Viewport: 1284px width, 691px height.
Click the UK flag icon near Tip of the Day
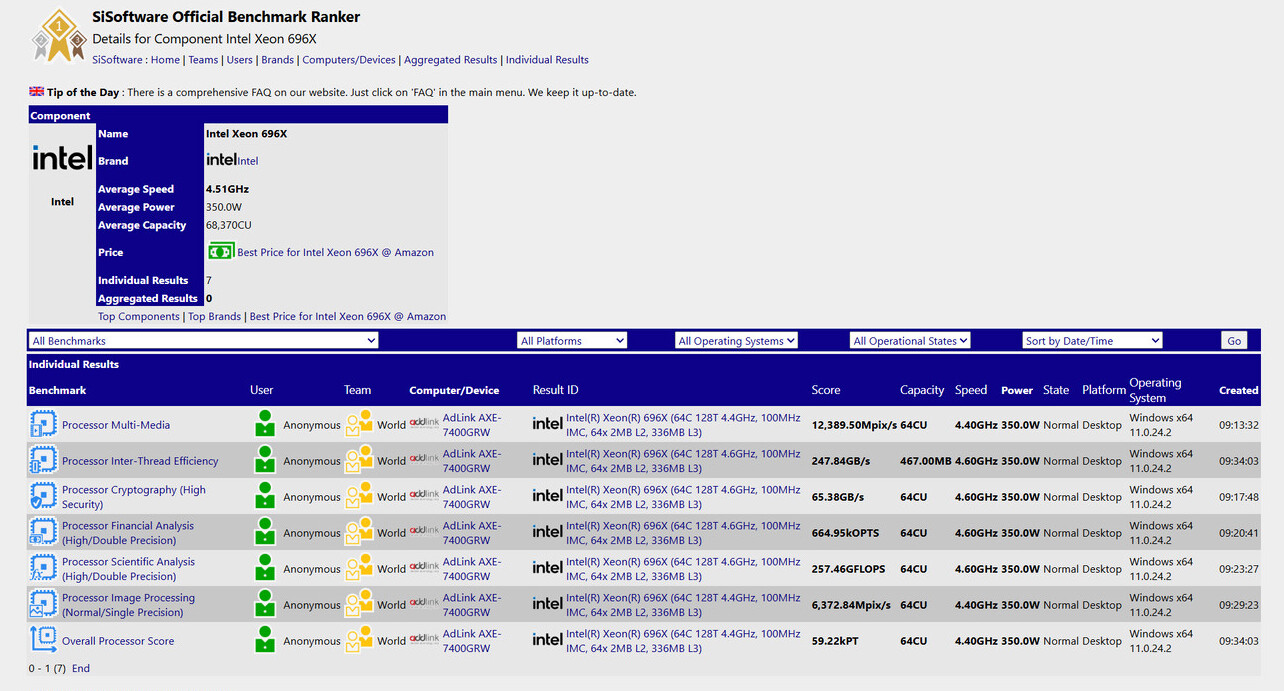[36, 91]
